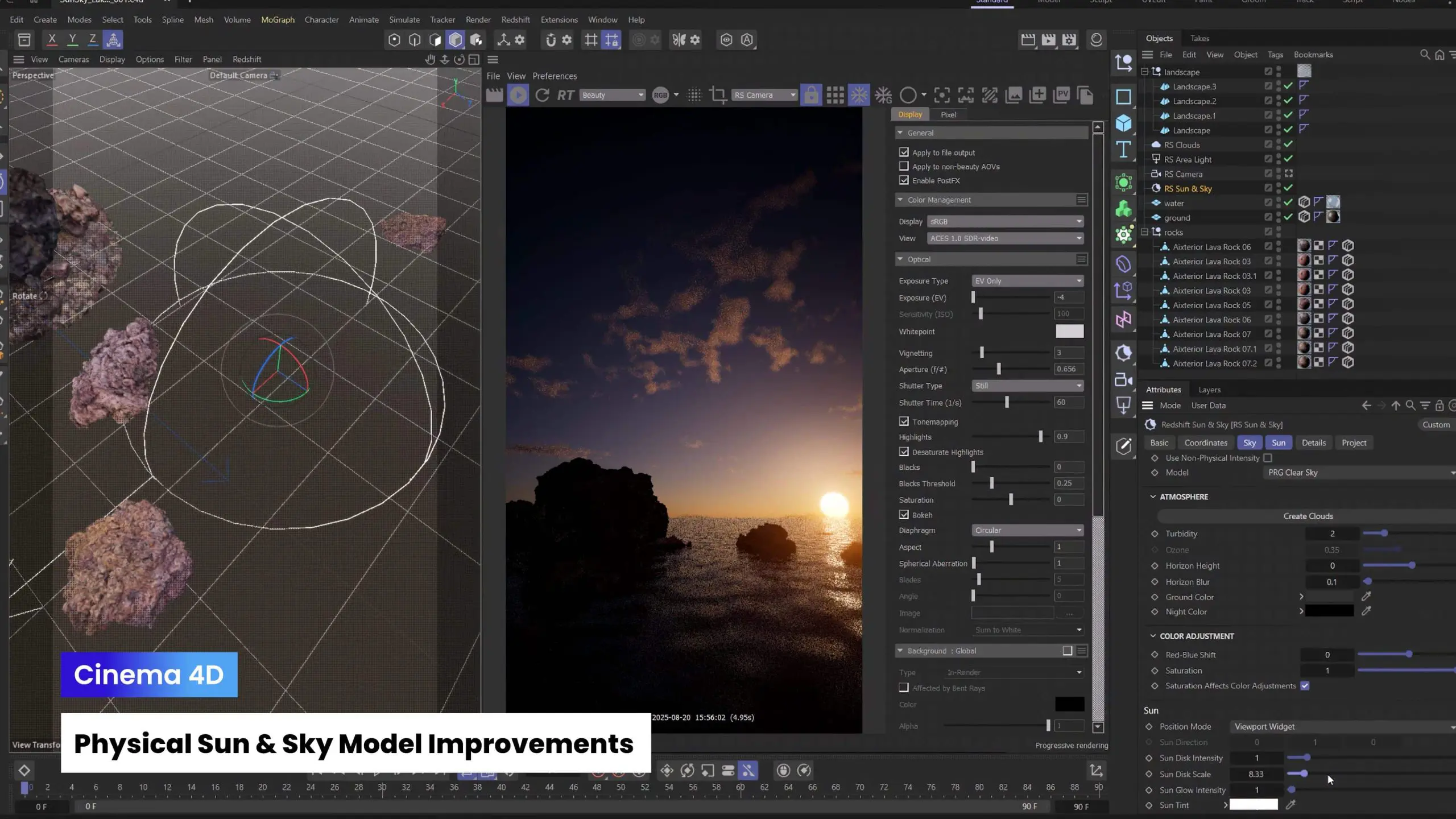Click the X axis lock icon
Viewport: 1456px width, 819px height.
52,39
